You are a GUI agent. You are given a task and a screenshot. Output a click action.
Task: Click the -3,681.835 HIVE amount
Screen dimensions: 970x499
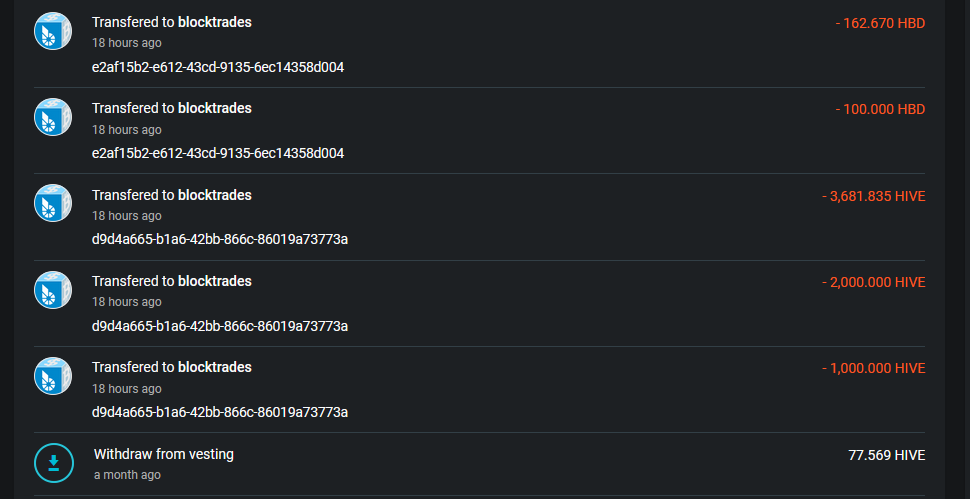[873, 197]
